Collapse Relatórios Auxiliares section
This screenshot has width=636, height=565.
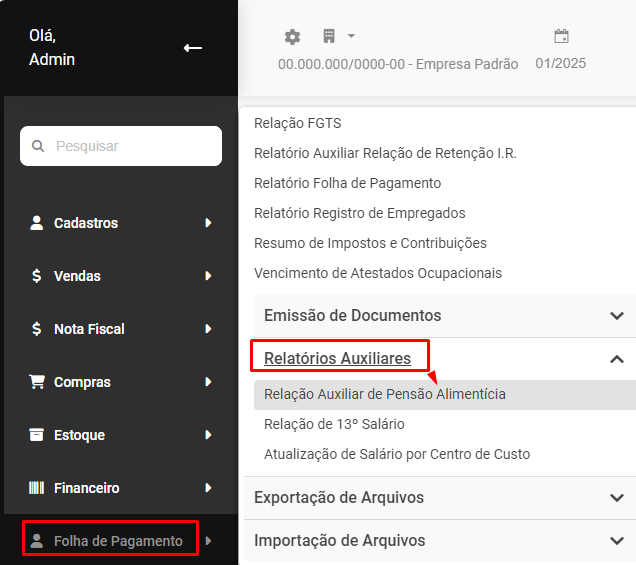(x=337, y=359)
